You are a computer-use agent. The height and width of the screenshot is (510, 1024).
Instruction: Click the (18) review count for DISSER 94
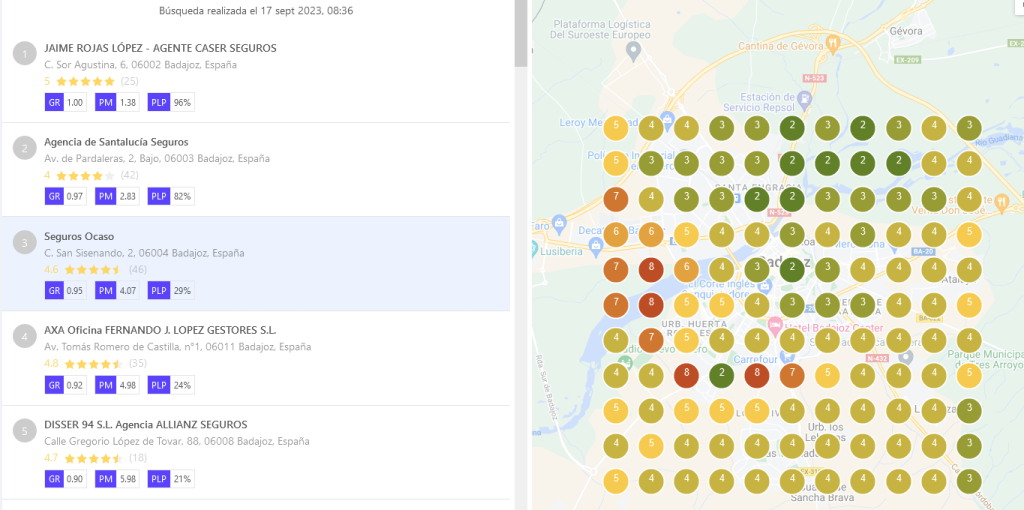tap(131, 458)
